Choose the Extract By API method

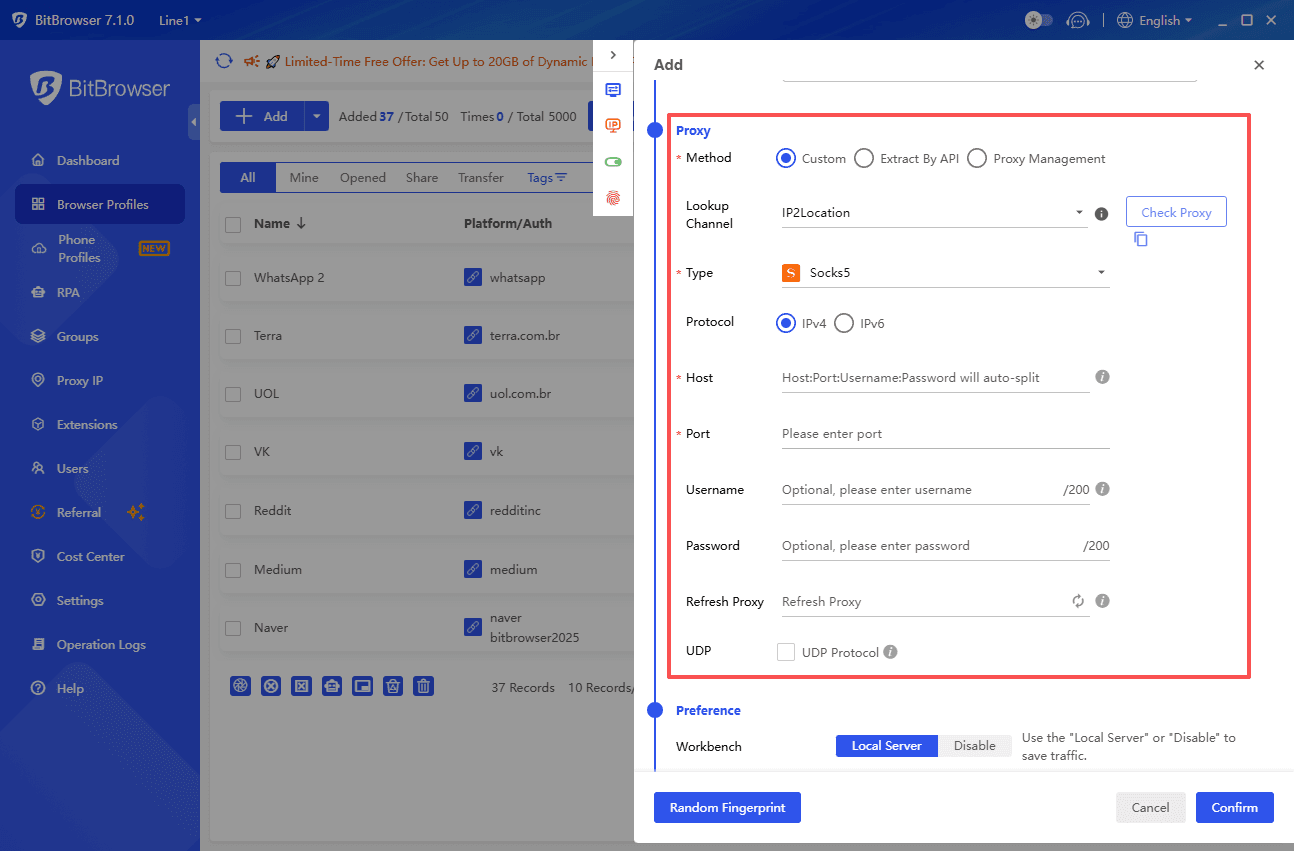[864, 158]
